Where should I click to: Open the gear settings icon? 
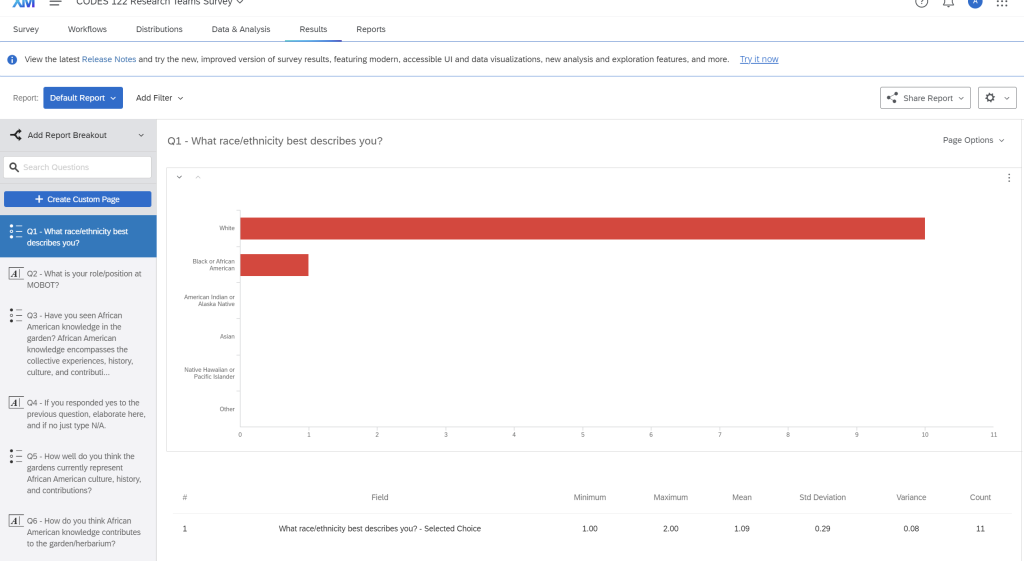click(x=990, y=98)
